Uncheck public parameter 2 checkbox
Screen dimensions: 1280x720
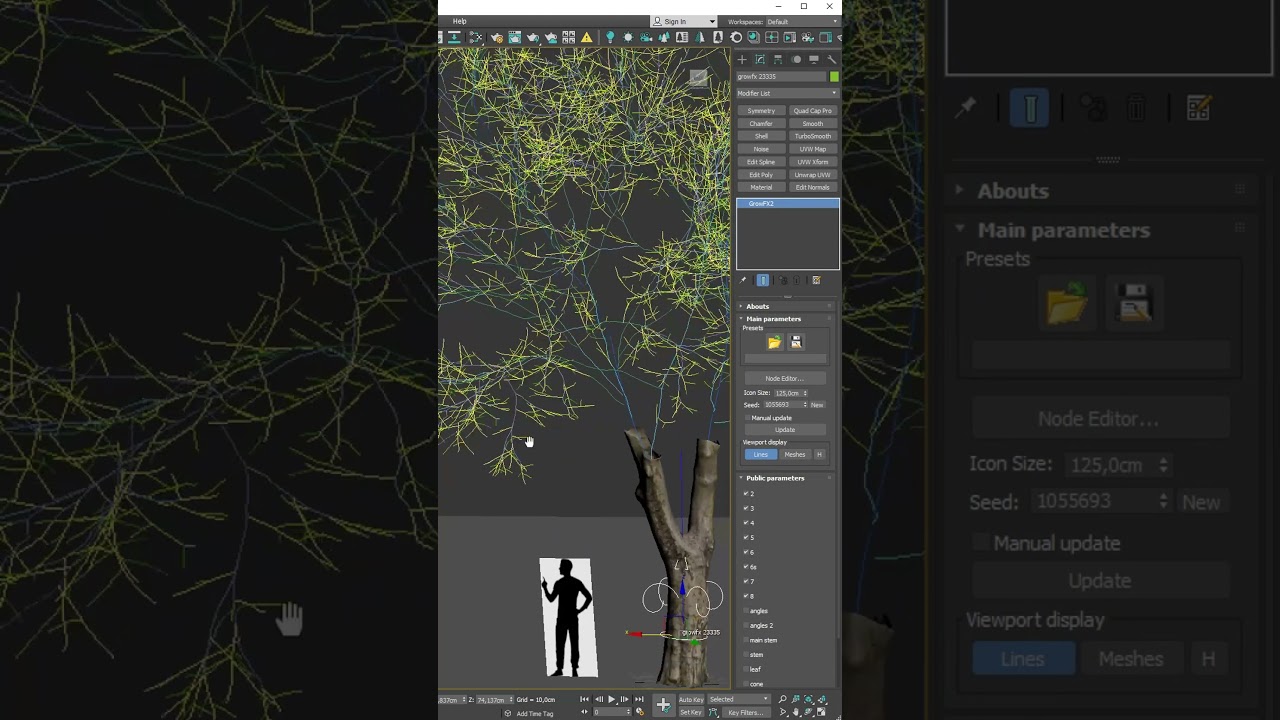745,493
